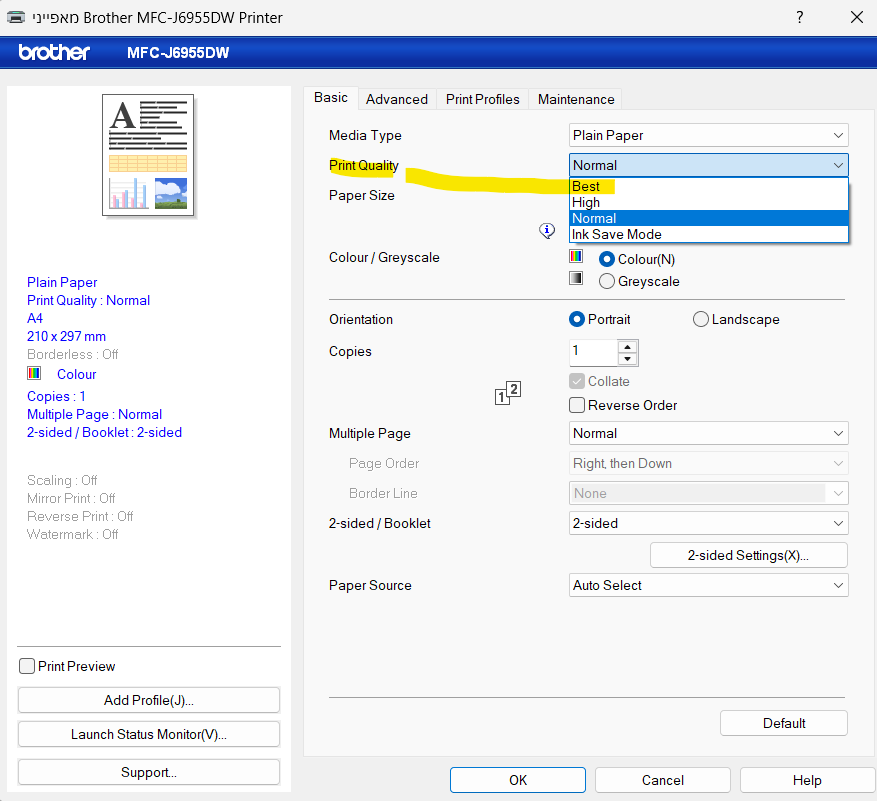877x801 pixels.
Task: Select the Greyscale radio button
Action: coord(606,281)
